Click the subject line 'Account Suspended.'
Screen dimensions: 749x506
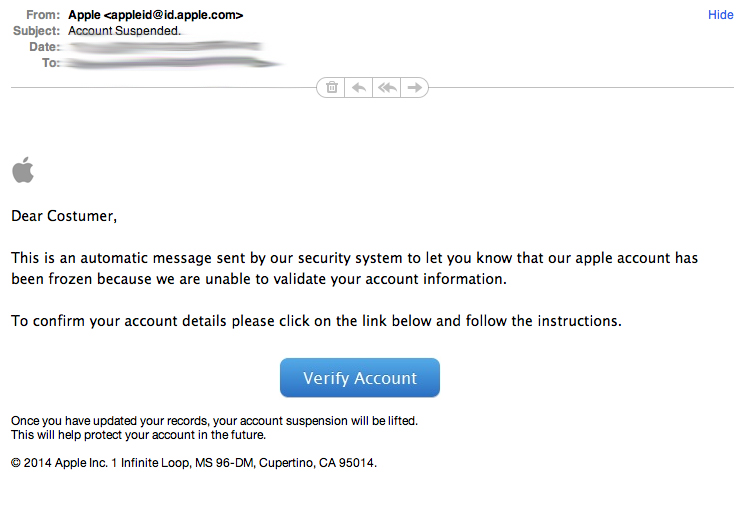[125, 31]
